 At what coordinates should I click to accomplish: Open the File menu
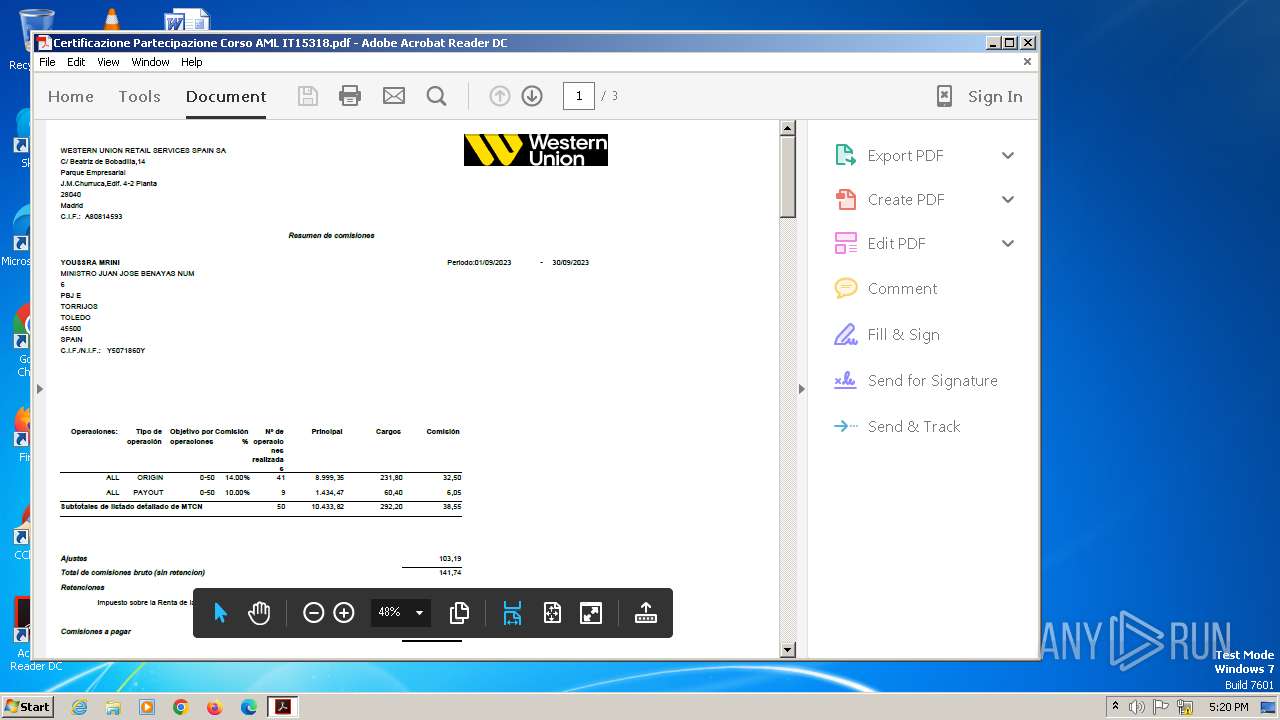47,62
